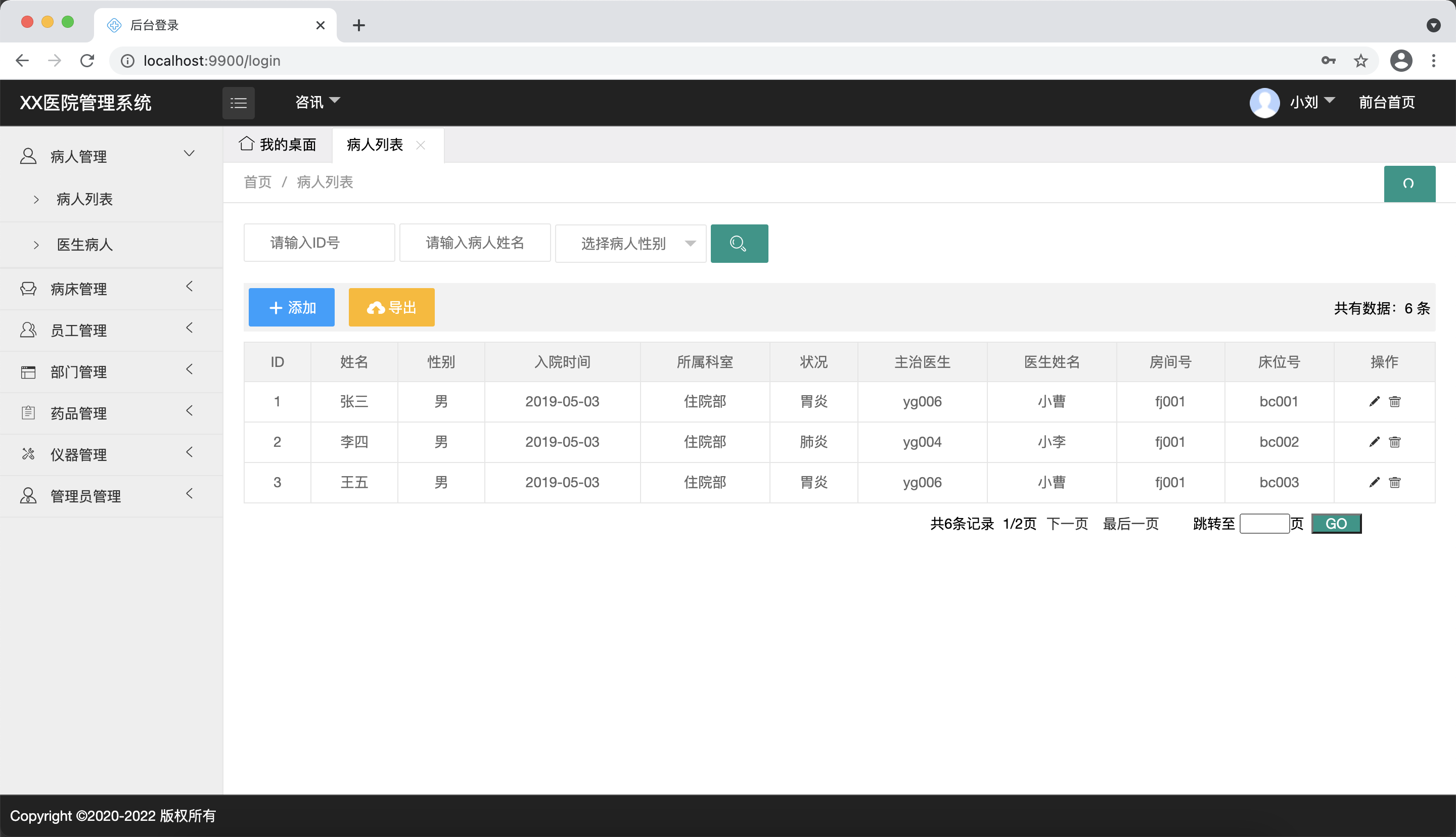Click the 部门管理 department icon
Screen dimensions: 1456x837
pyautogui.click(x=28, y=372)
